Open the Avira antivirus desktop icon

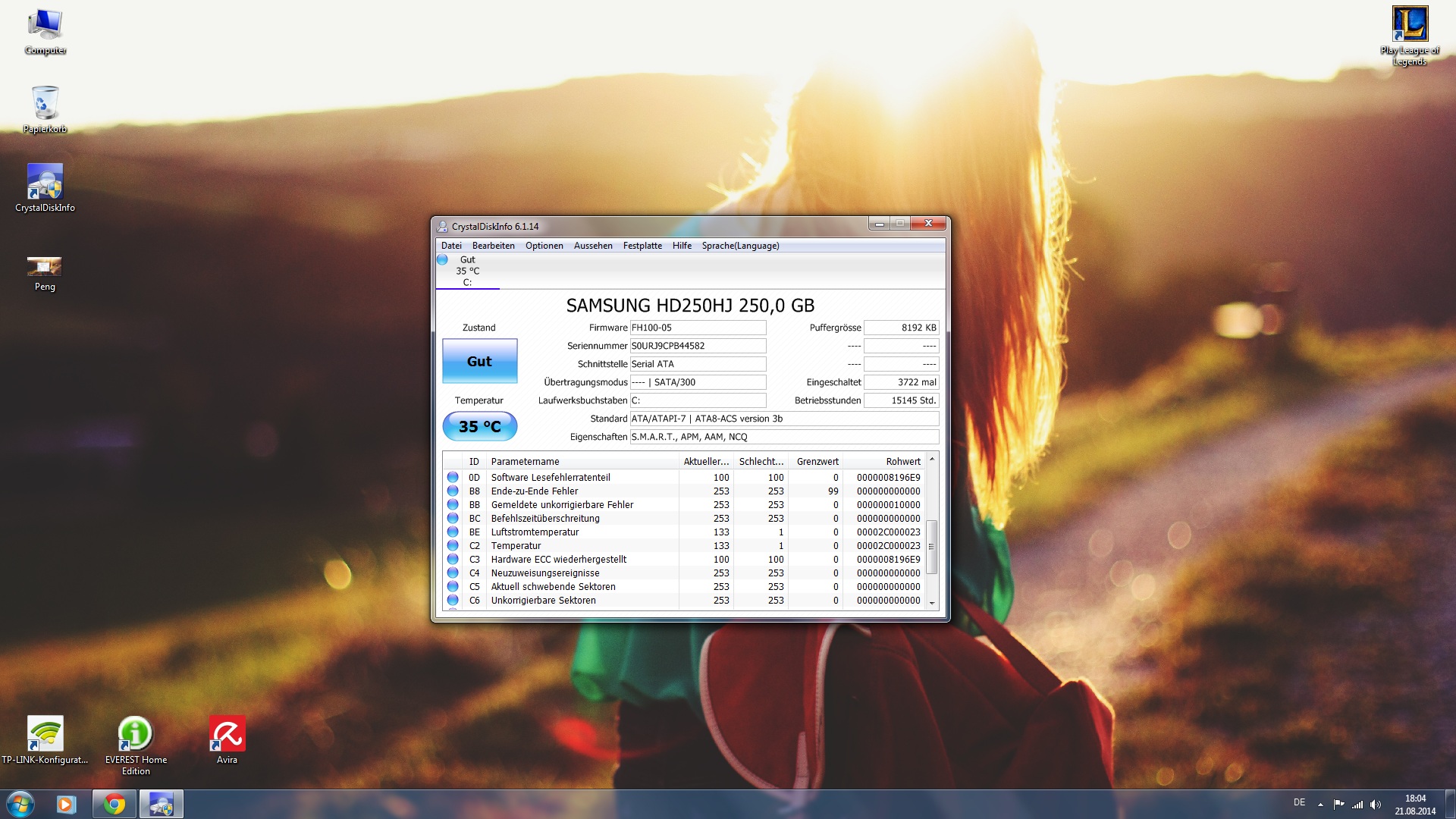227,734
